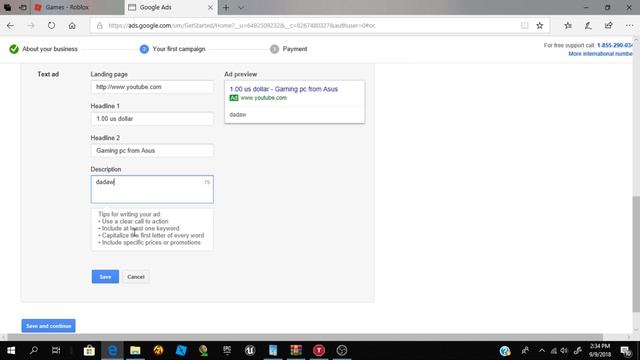Open the browser home page
Image resolution: width=640 pixels, height=360 pixels.
72,25
